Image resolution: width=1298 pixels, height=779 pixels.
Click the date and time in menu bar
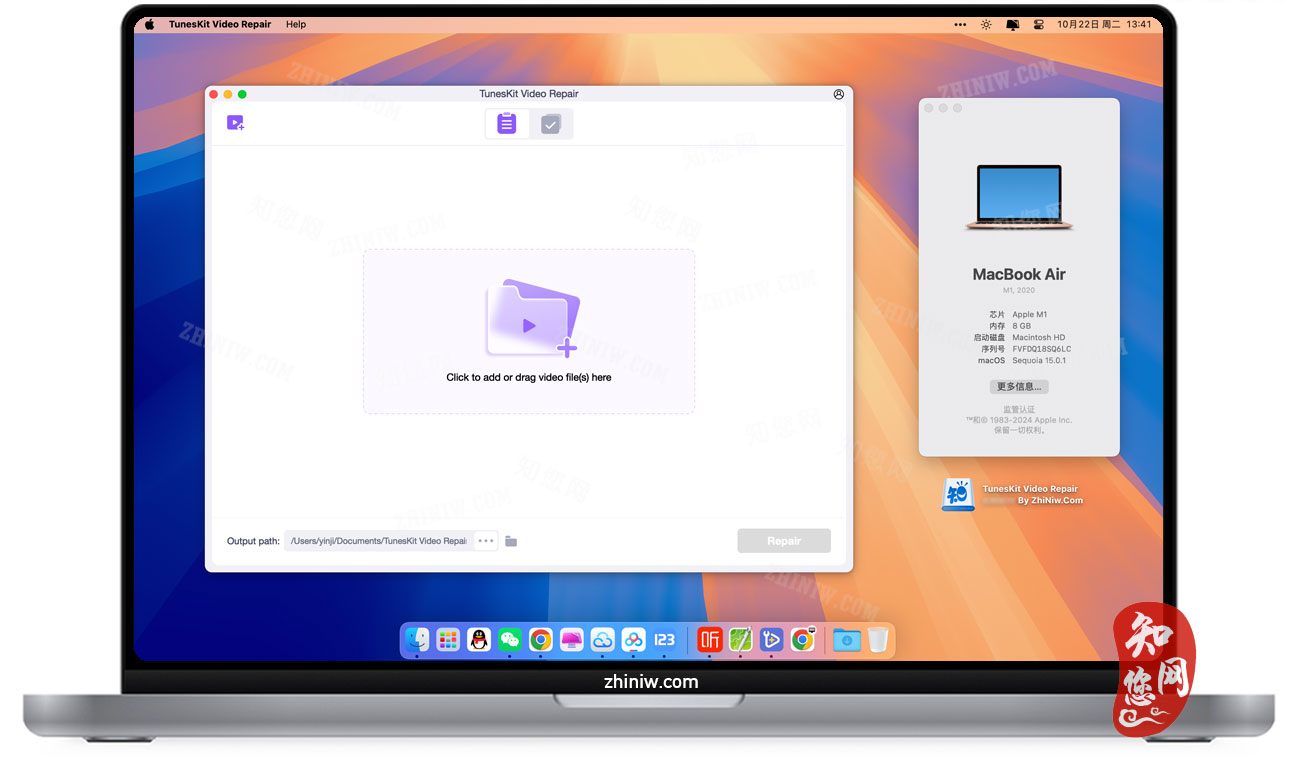point(1104,24)
